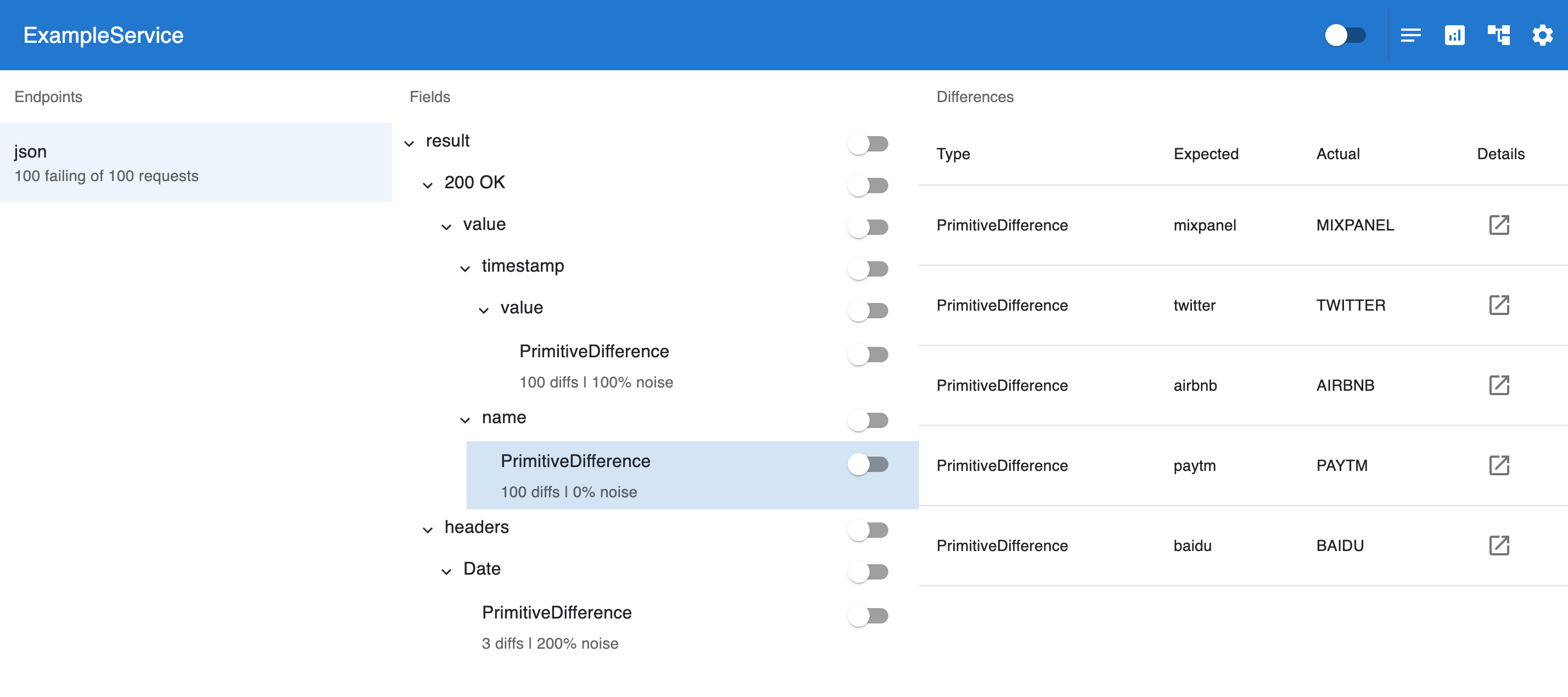1568x697 pixels.
Task: Toggle the Date field switch
Action: click(x=868, y=572)
